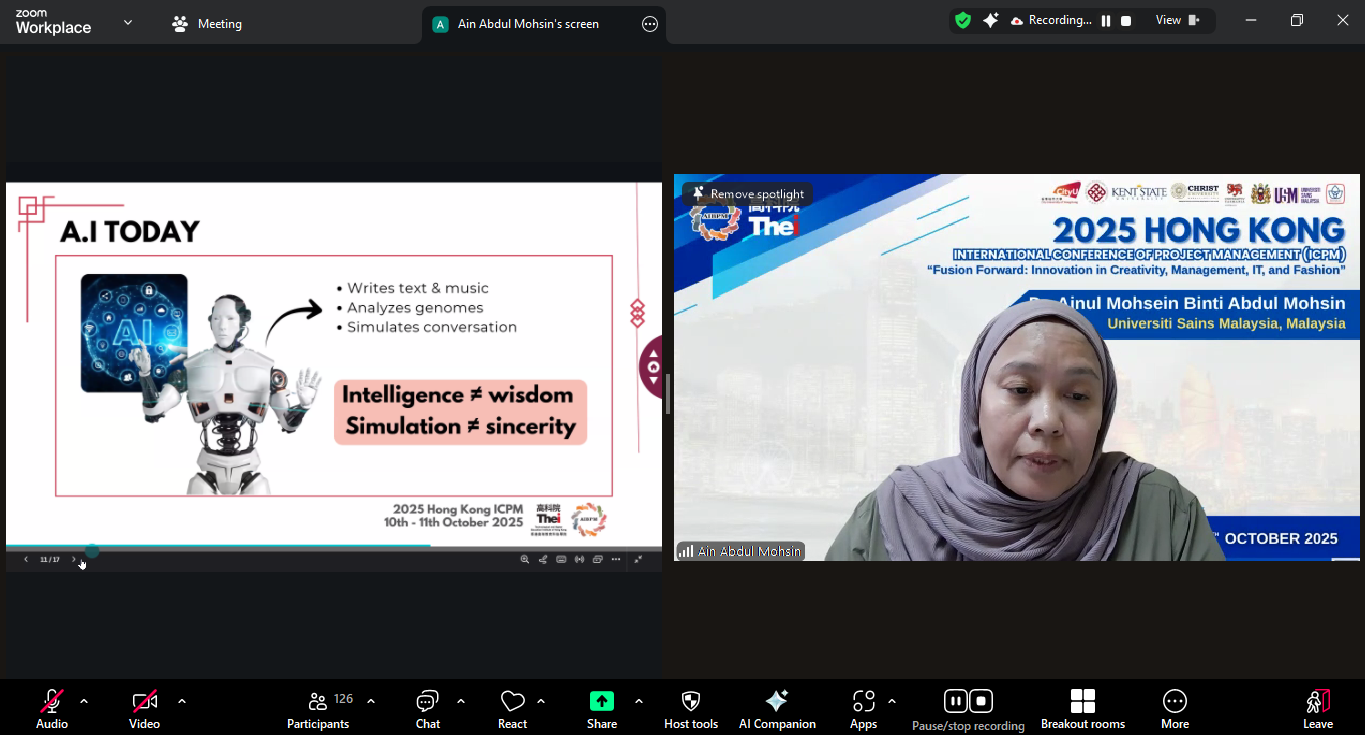Select Ain Abdul Mohsin's screen tab
Screen dimensions: 1365x735
pos(527,24)
